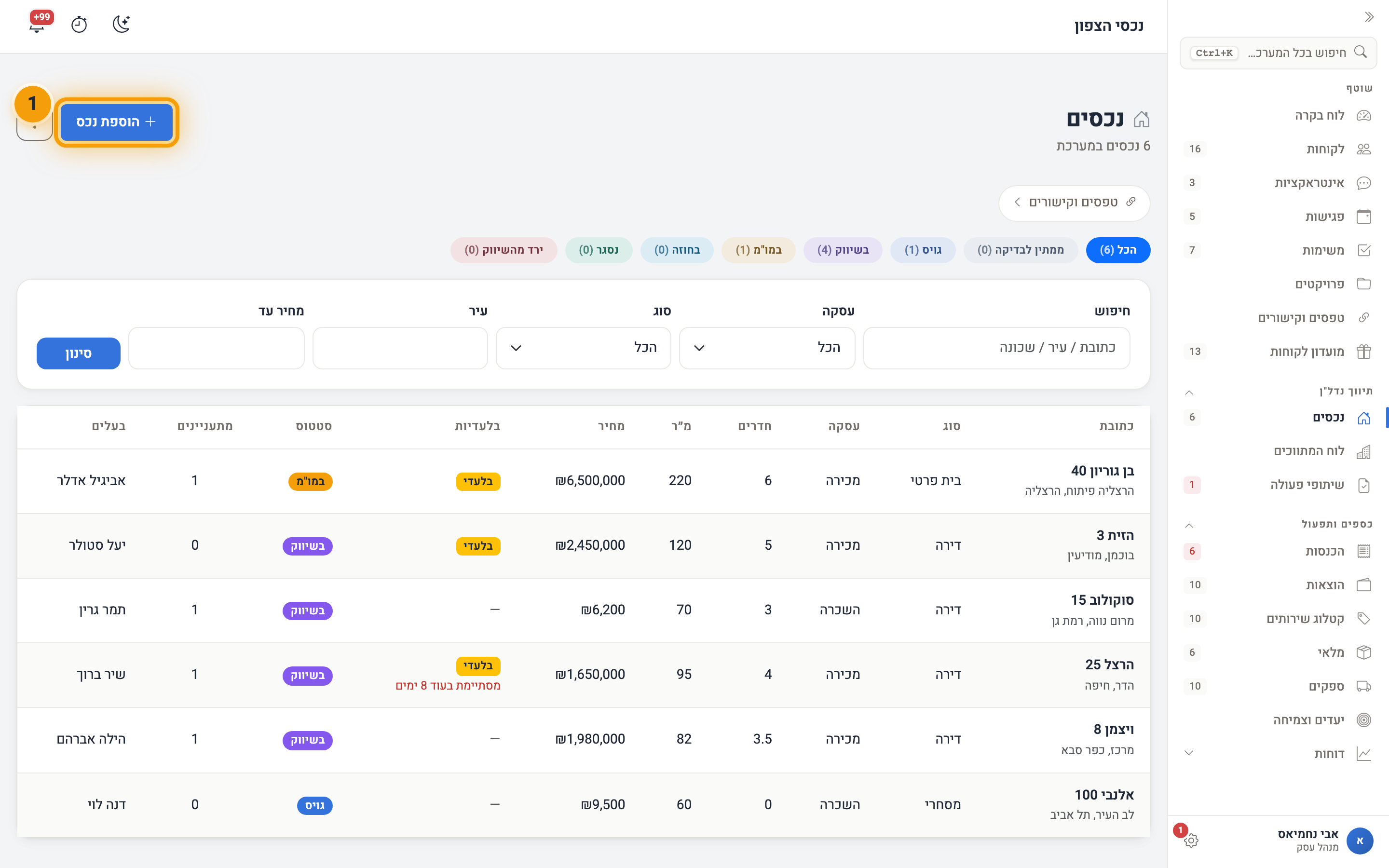Collapse the sidebar with double-chevron icon
Image resolution: width=1389 pixels, height=868 pixels.
click(x=1369, y=17)
